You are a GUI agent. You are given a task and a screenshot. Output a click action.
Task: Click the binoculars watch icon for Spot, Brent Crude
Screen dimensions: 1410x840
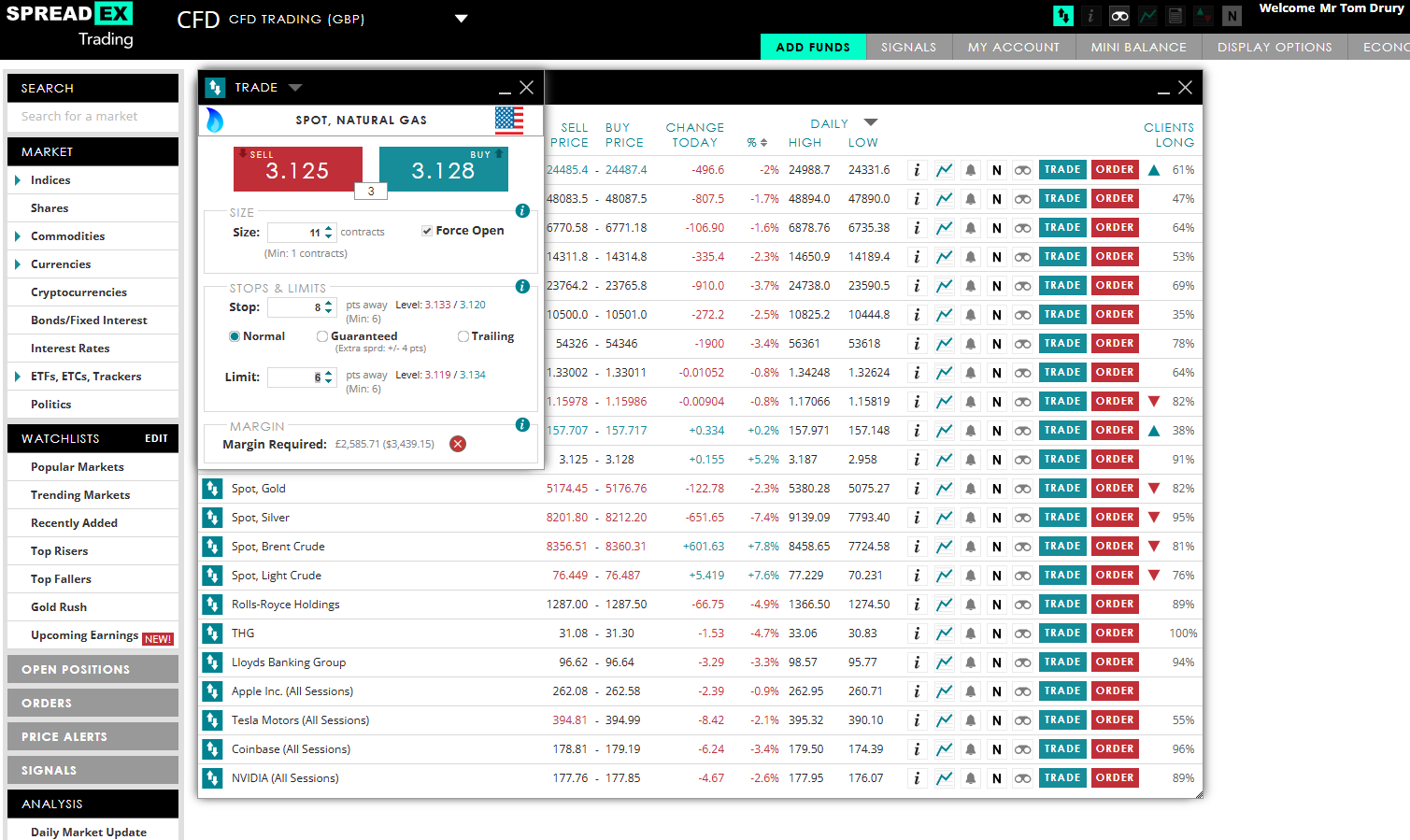(x=1023, y=546)
